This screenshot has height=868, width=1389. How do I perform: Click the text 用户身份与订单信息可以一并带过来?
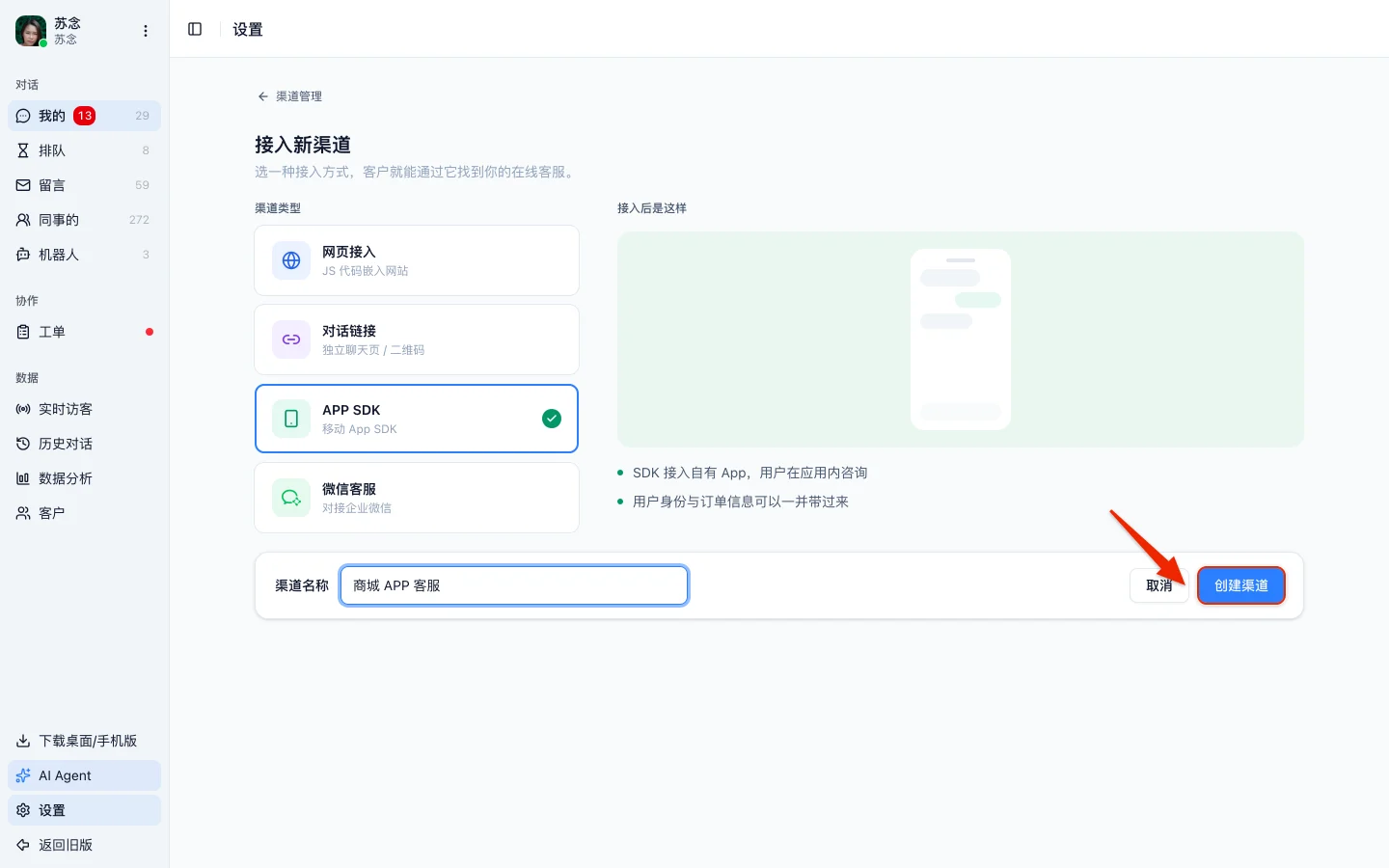[741, 502]
